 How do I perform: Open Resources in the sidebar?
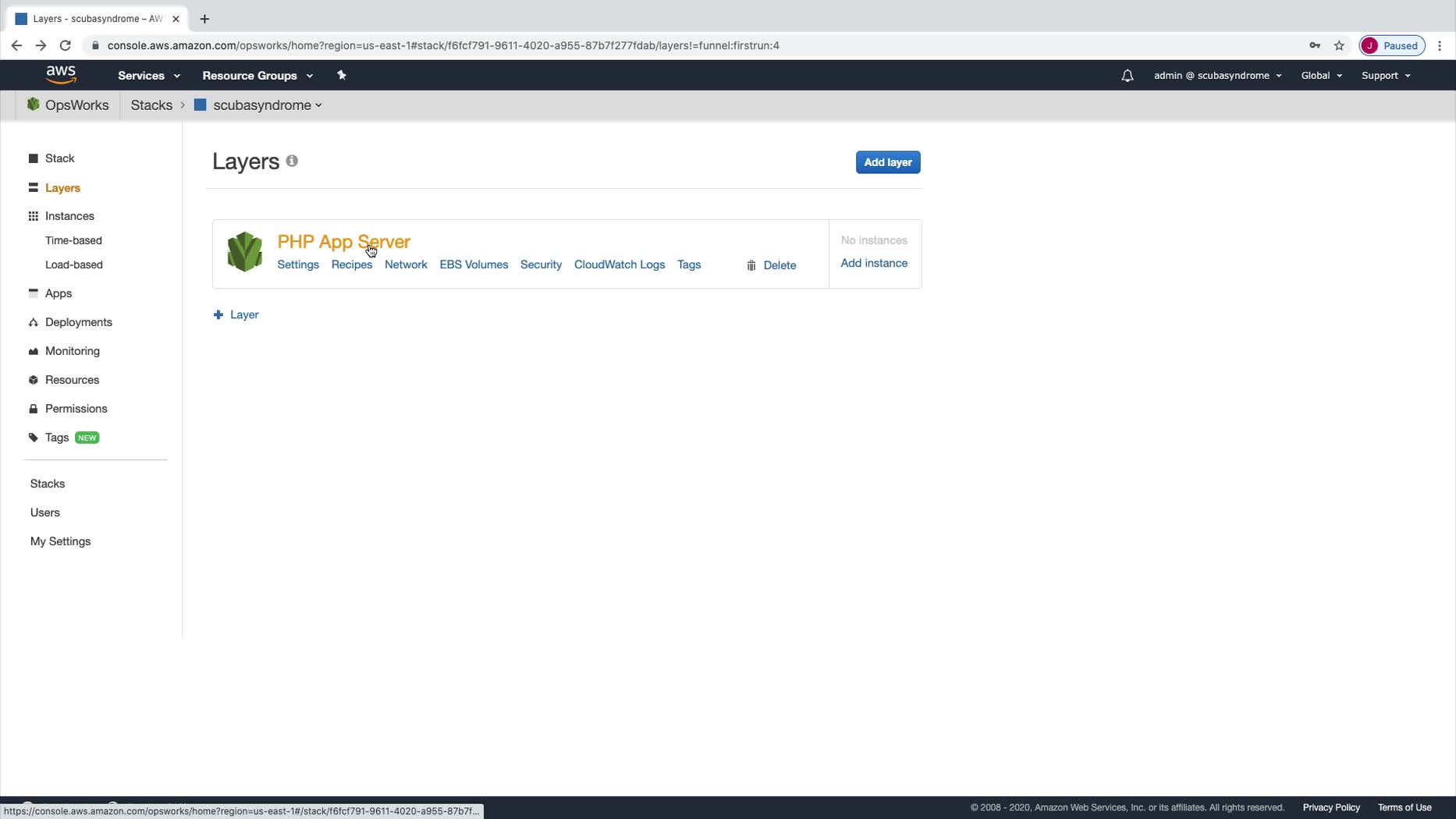(72, 380)
